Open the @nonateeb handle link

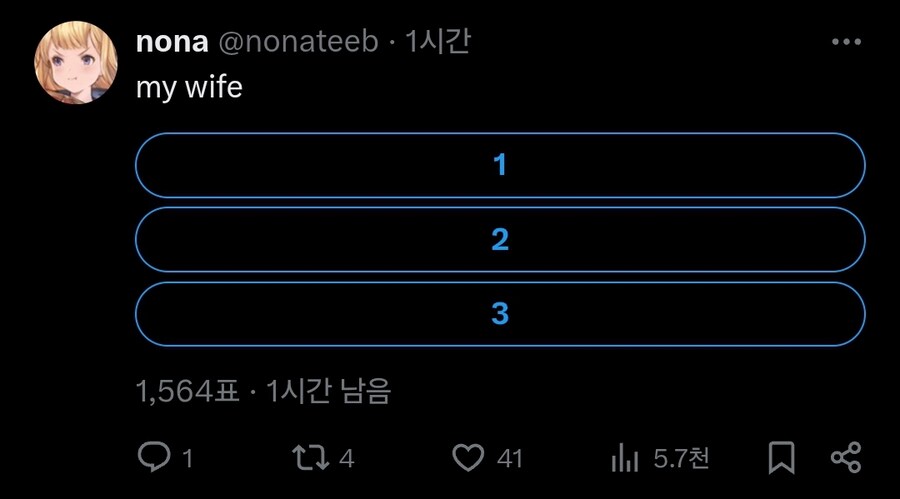tap(297, 42)
